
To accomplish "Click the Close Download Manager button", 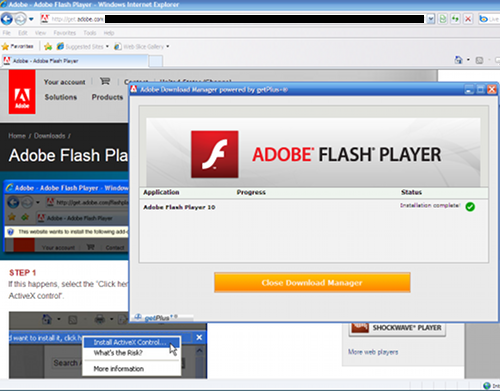I will pyautogui.click(x=312, y=283).
